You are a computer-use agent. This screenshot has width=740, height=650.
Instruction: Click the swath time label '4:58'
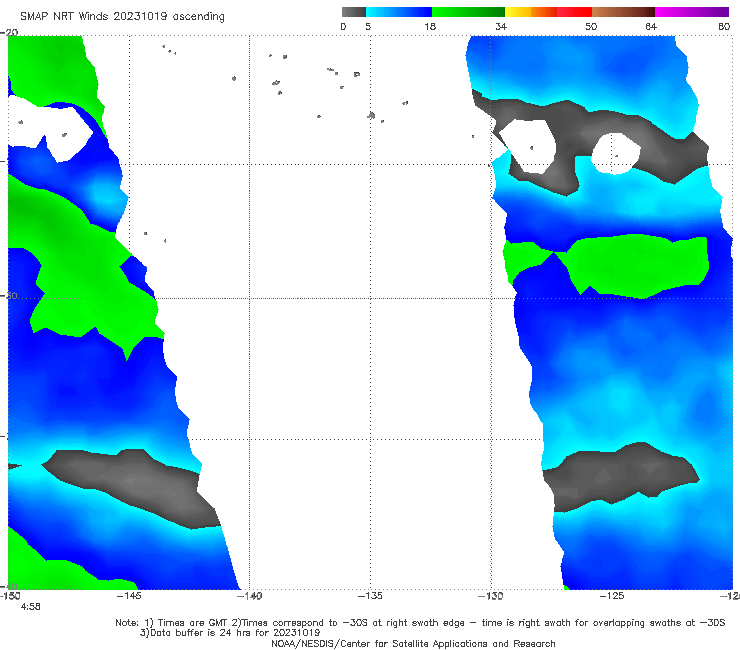click(30, 607)
